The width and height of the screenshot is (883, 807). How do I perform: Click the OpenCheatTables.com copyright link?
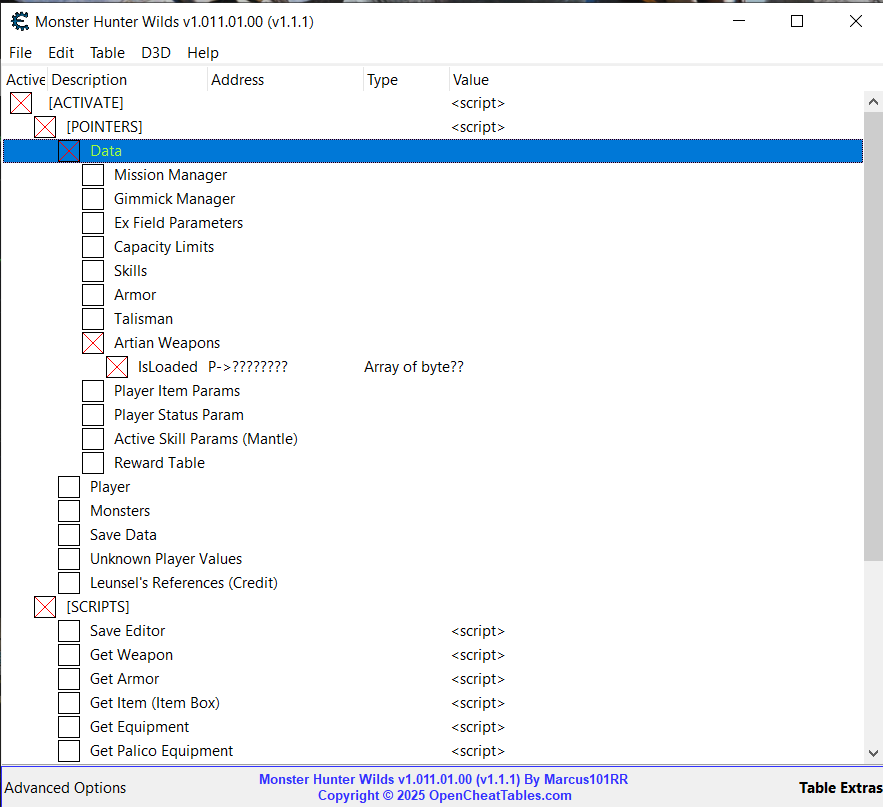click(x=444, y=795)
